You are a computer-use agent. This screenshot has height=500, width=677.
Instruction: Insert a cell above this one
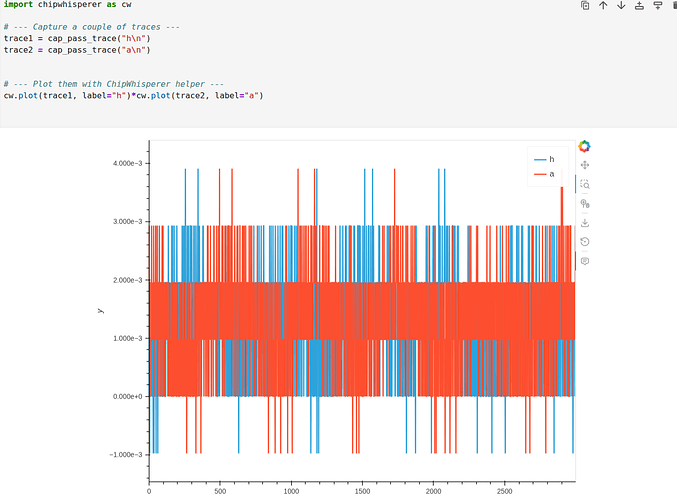638,6
